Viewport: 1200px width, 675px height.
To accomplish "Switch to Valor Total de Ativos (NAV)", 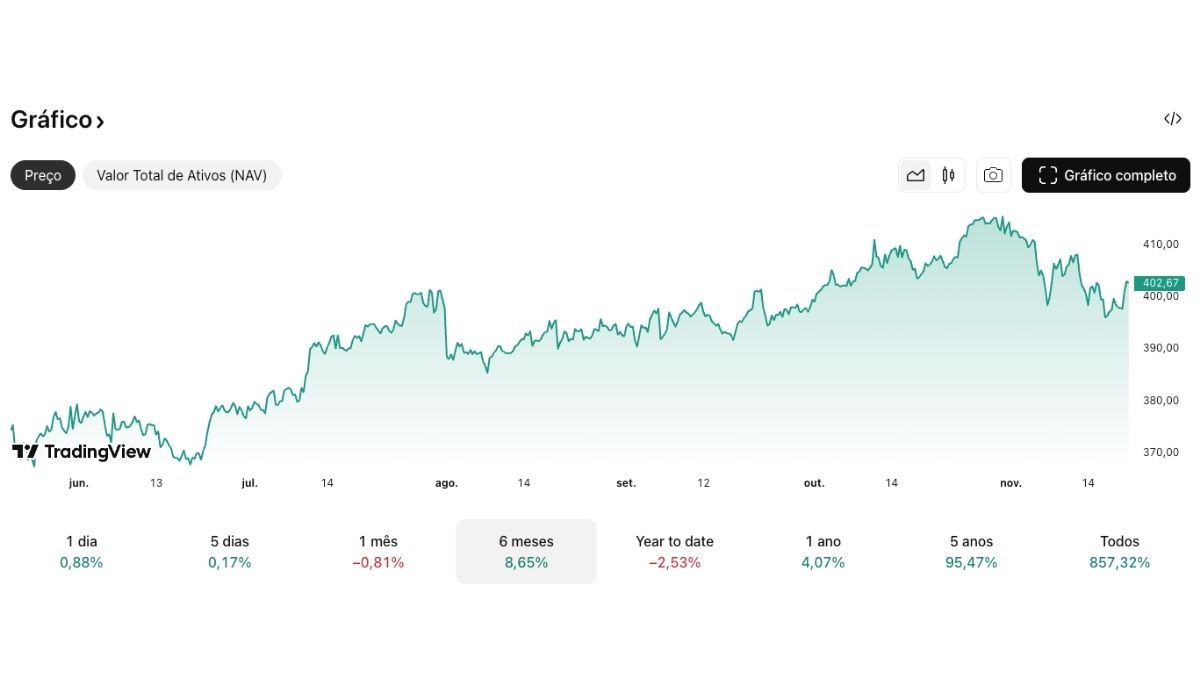I will coord(182,175).
